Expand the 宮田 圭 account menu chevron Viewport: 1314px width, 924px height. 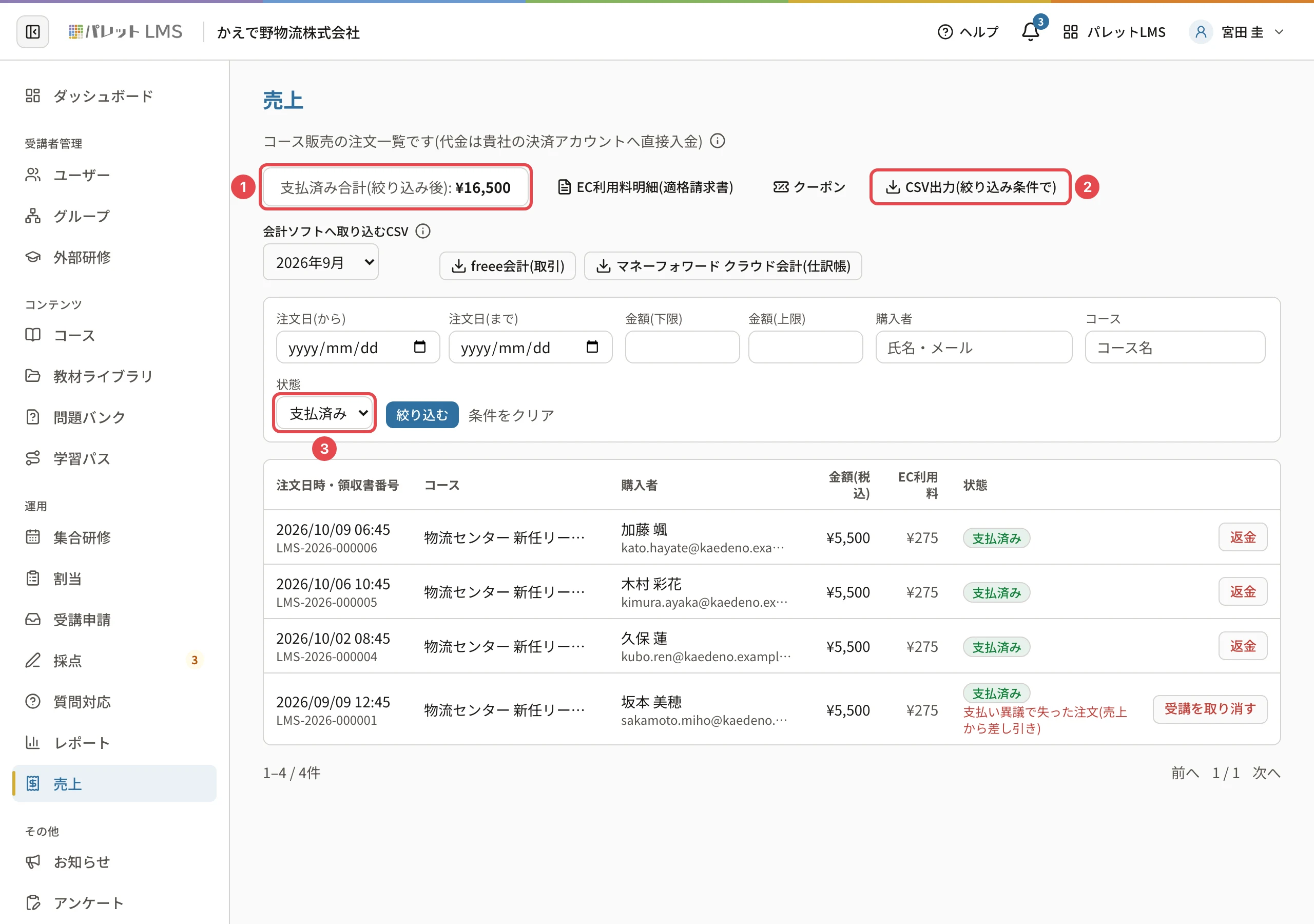1279,32
